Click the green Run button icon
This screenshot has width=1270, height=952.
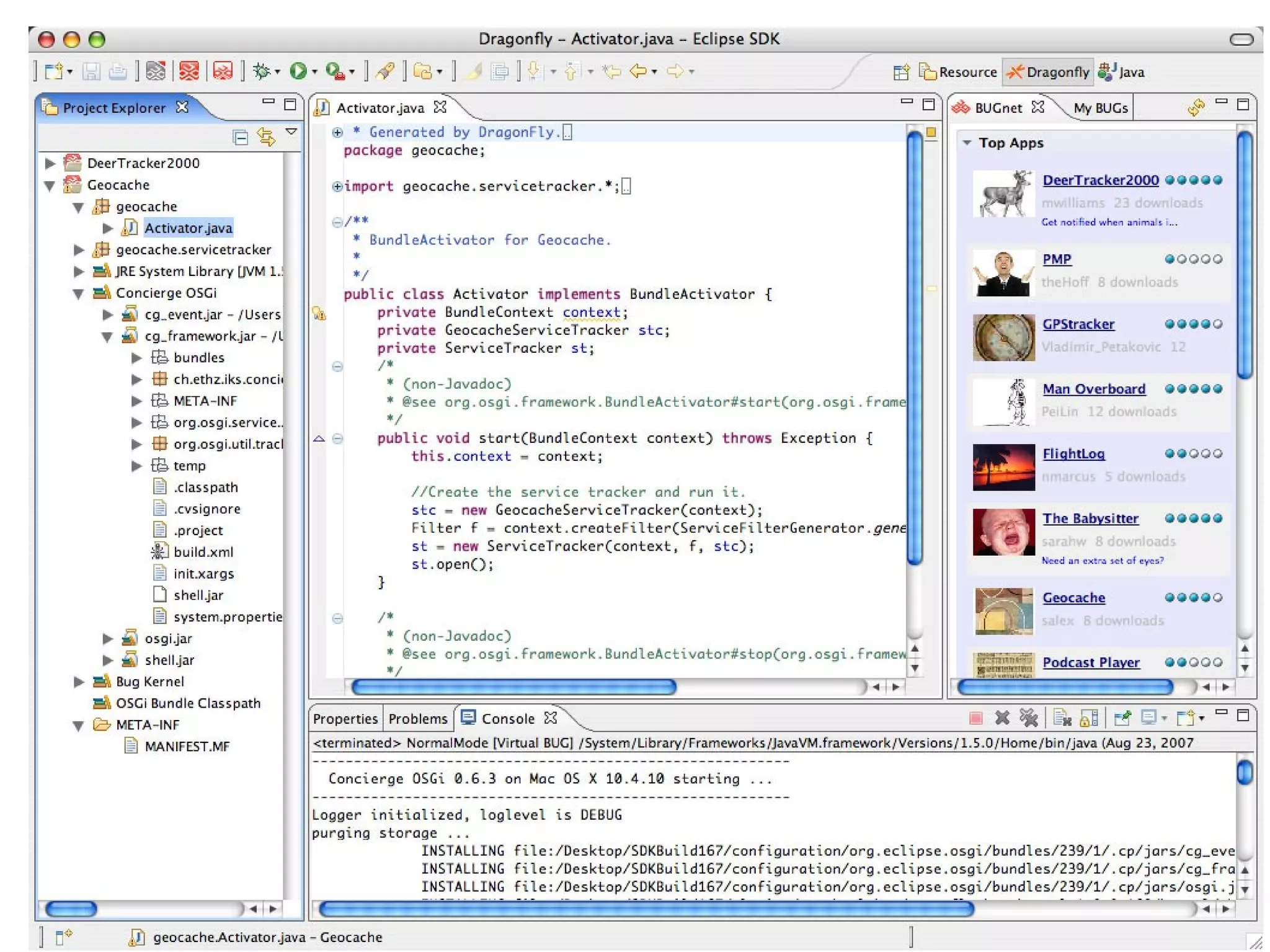point(298,72)
